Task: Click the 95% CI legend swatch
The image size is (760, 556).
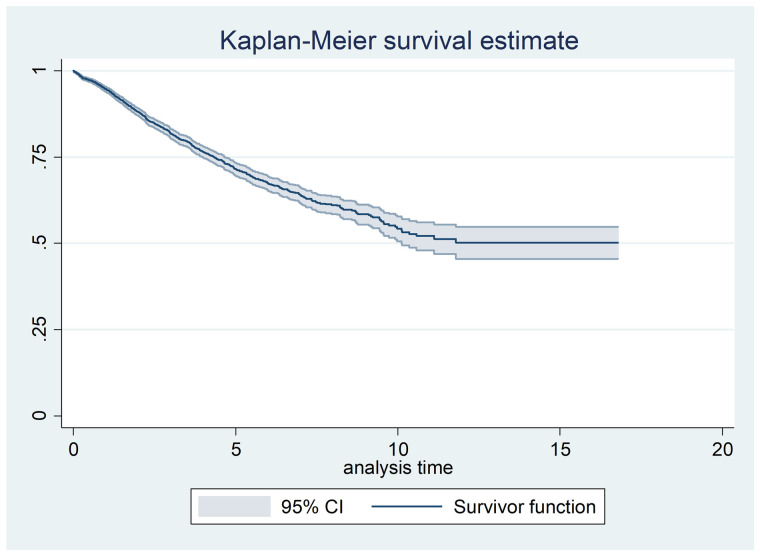Action: (234, 507)
